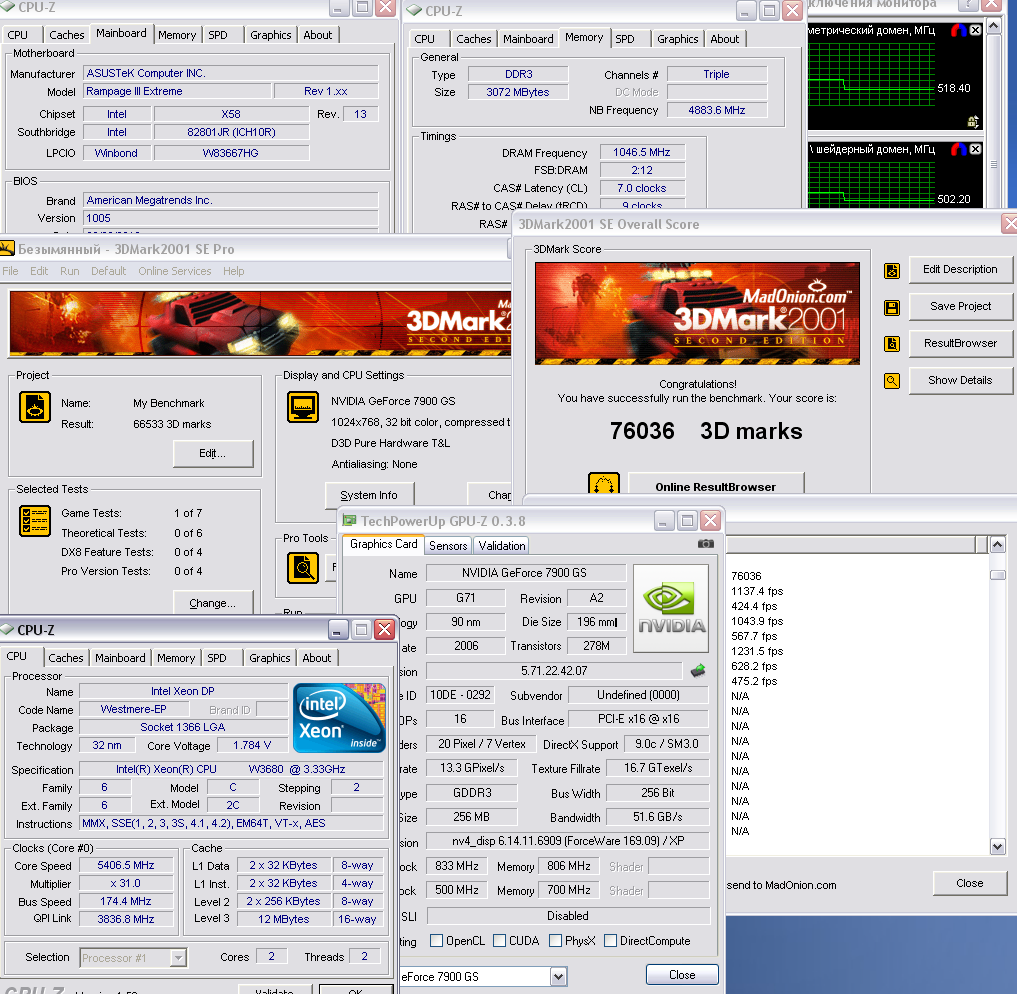
Task: Close the upper clock domain graph panel
Action: (x=975, y=30)
